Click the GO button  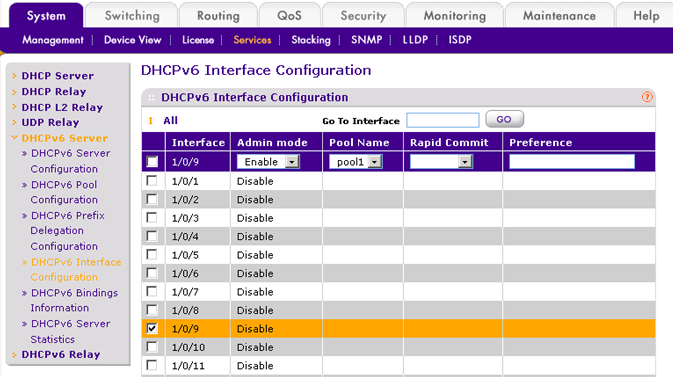click(x=504, y=119)
